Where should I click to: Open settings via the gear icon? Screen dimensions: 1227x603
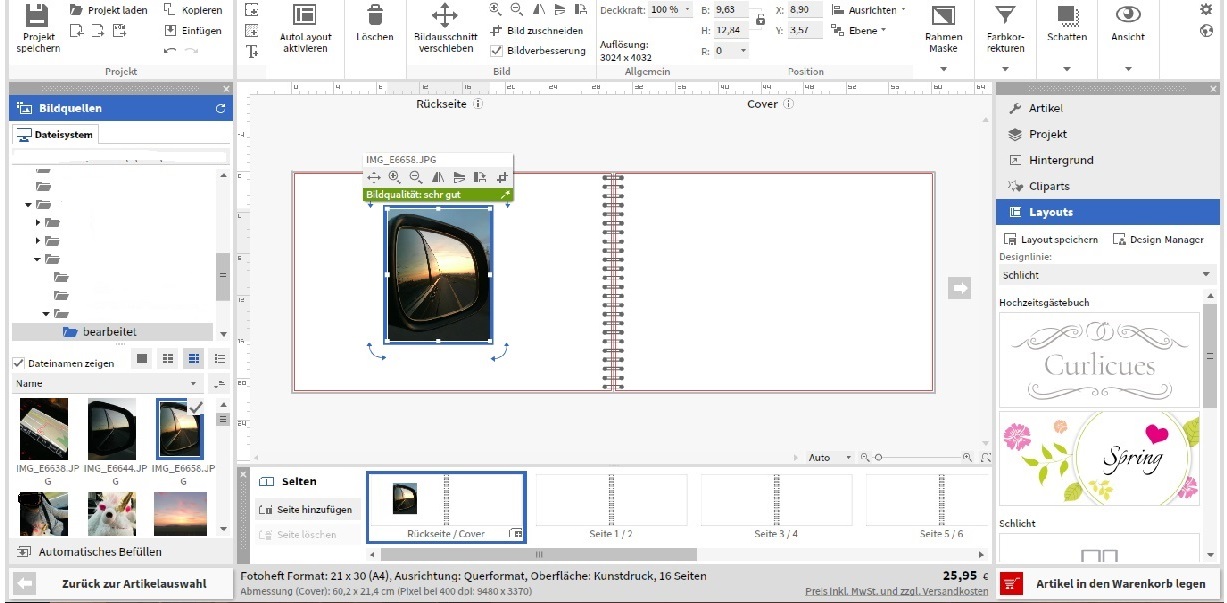point(1205,9)
